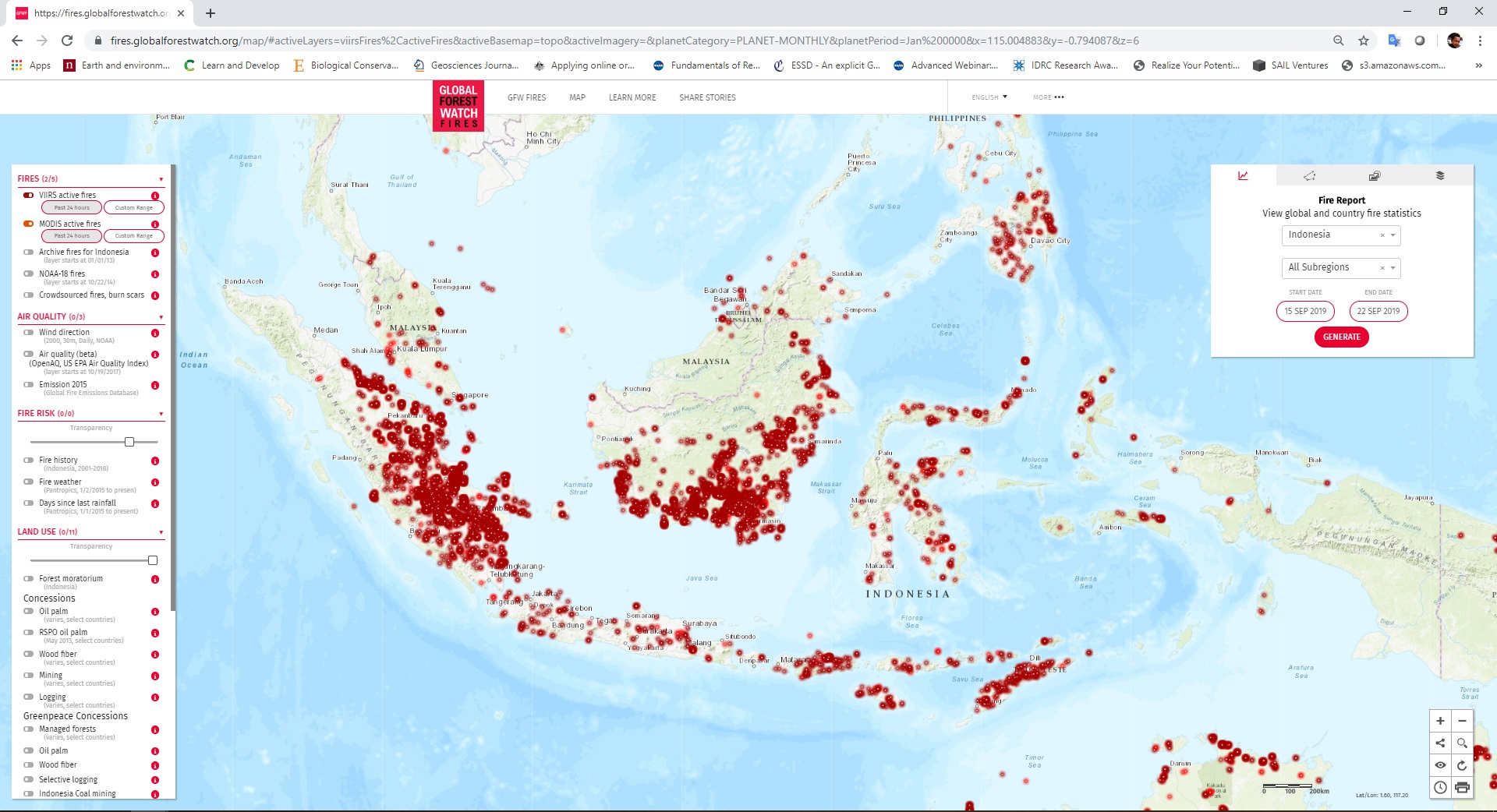This screenshot has height=812, width=1497.
Task: Turn off VIIRS active fires layer
Action: 29,196
